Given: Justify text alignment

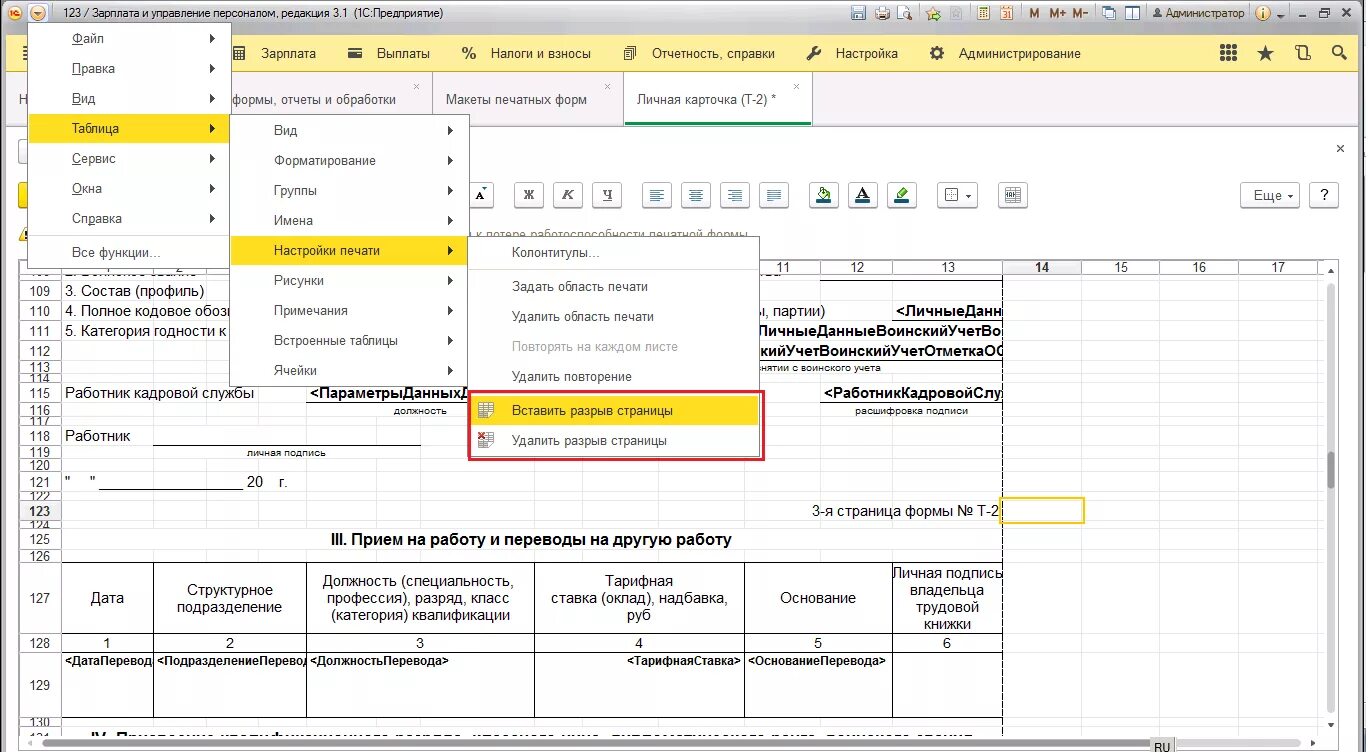Looking at the screenshot, I should click(774, 195).
